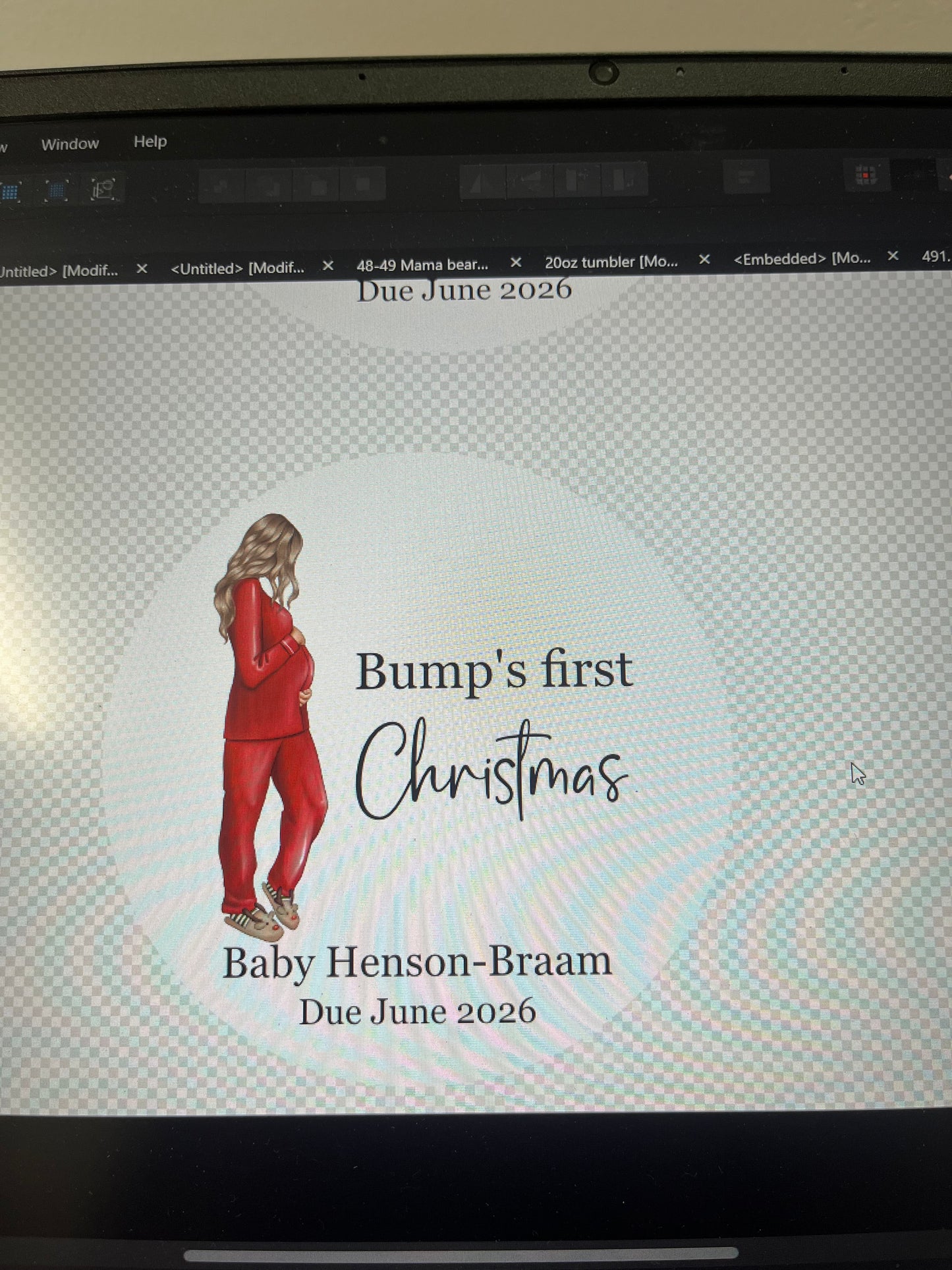952x1270 pixels.
Task: Close the 20oz tumbler tab
Action: tap(704, 260)
